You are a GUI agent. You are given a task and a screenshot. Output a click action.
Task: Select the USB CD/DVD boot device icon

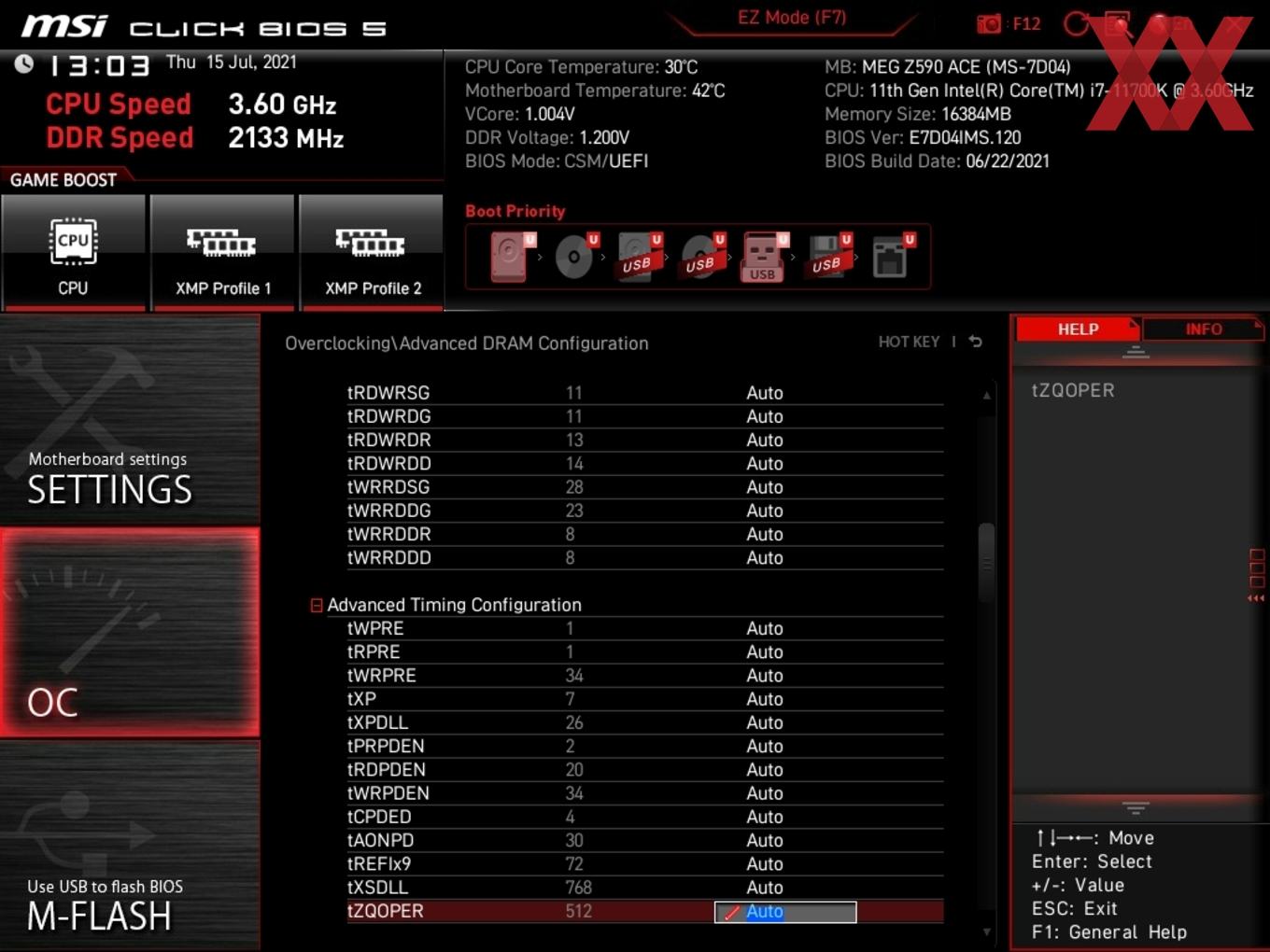[703, 257]
